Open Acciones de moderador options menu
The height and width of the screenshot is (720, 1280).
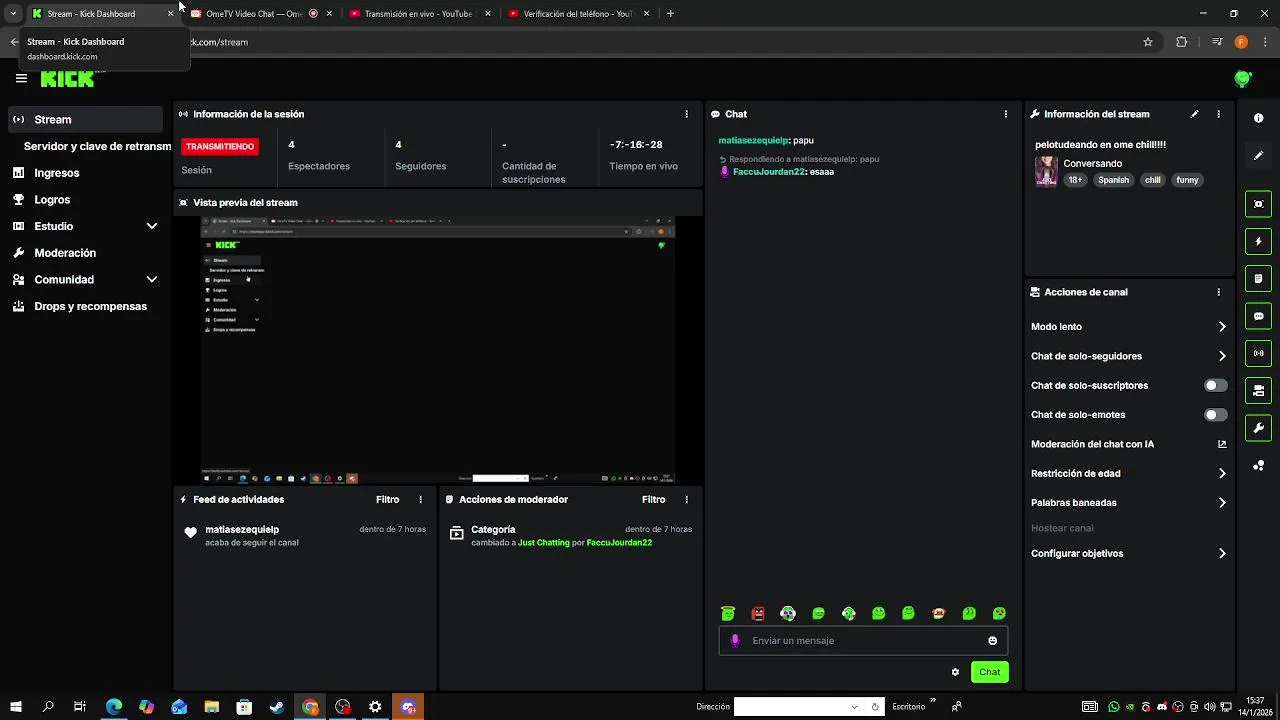tap(686, 499)
